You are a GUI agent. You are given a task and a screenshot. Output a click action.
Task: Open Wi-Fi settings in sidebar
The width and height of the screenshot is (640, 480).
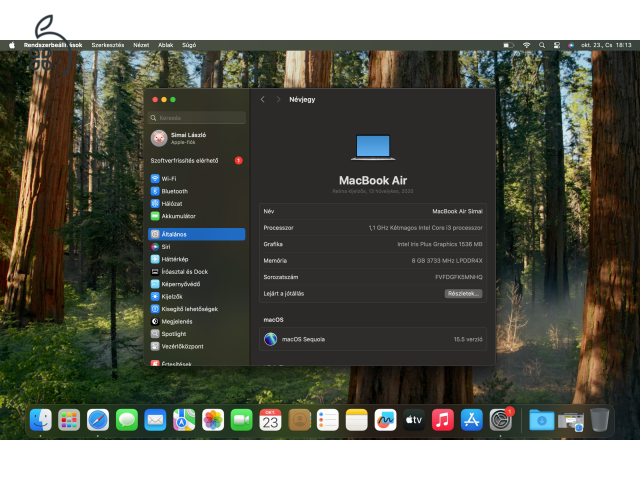click(x=169, y=178)
